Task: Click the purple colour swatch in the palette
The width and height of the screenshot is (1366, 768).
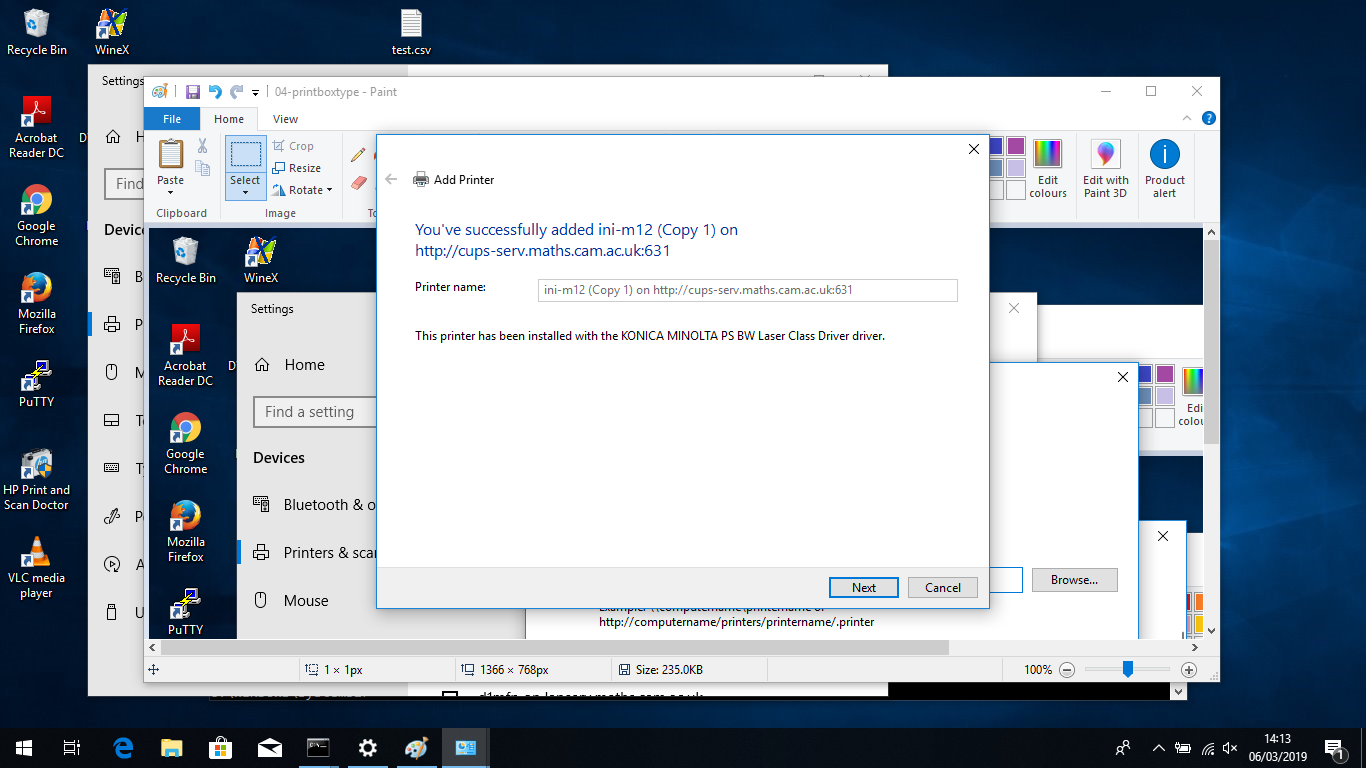Action: tap(1015, 146)
